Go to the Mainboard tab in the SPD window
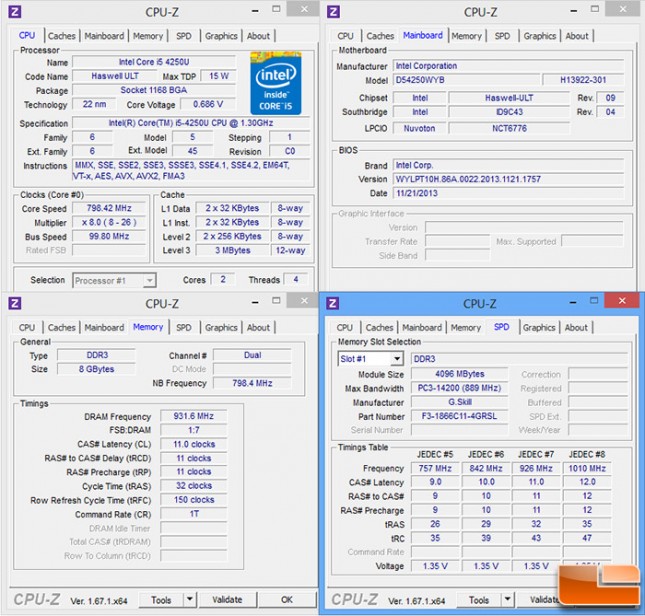645x616 pixels. 422,328
